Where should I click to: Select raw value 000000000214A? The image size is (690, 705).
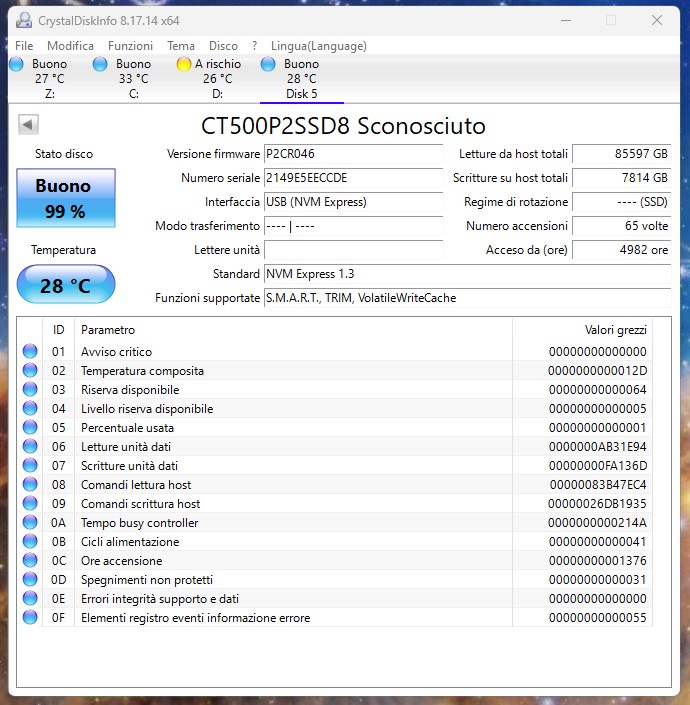597,522
